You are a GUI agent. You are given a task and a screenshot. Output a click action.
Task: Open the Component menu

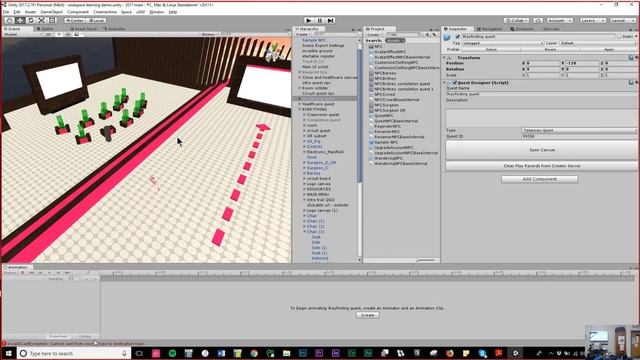click(78, 12)
